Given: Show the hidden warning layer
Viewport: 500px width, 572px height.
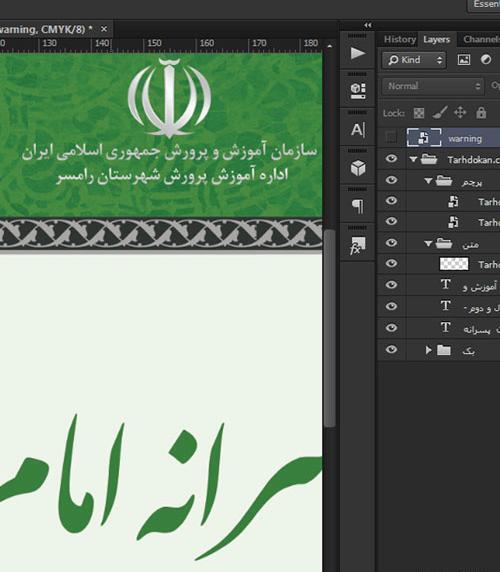Looking at the screenshot, I should coord(391,138).
